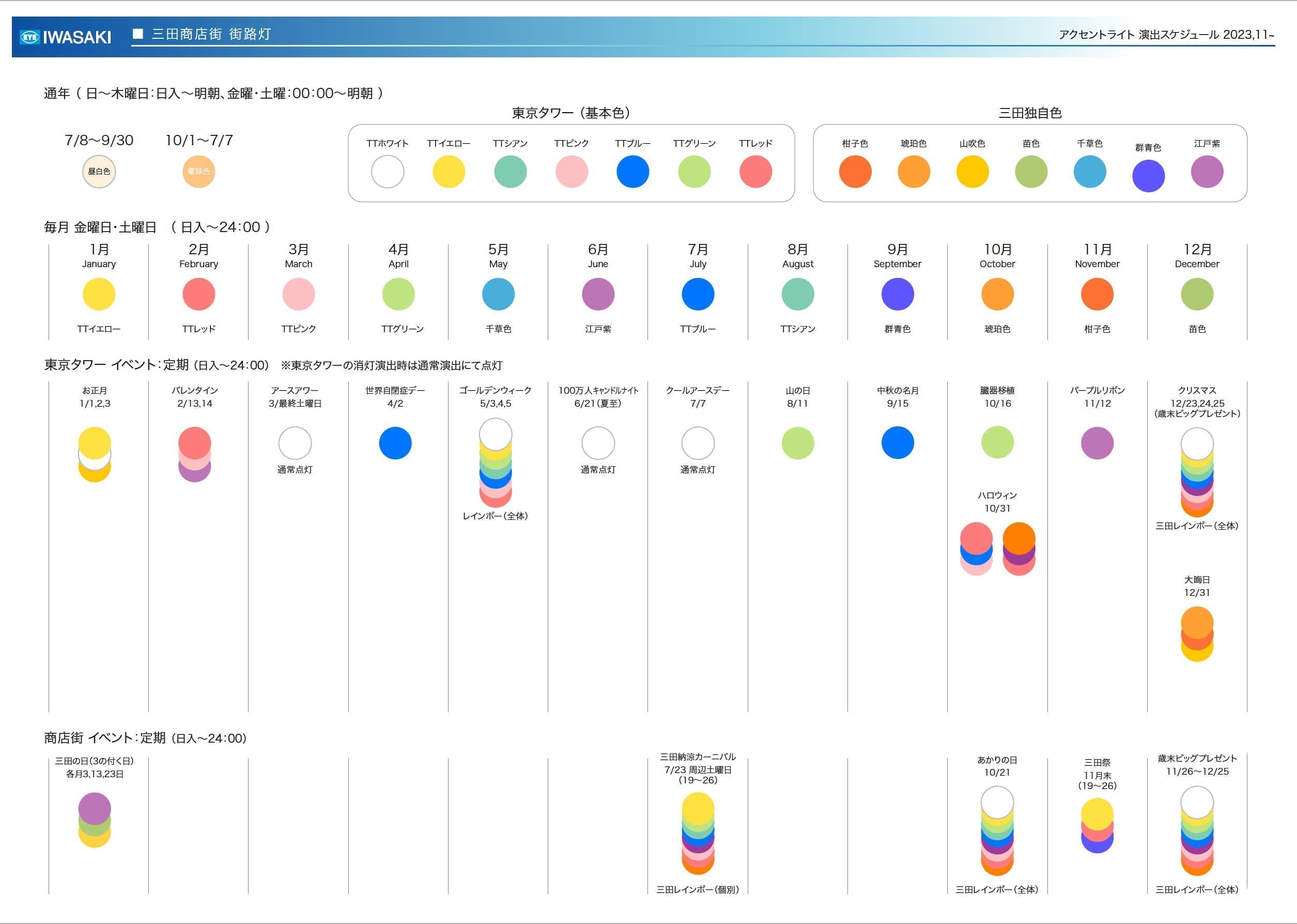The image size is (1297, 924).
Task: Click the 群青色 circle in 三田独自色 box
Action: coord(1148,176)
